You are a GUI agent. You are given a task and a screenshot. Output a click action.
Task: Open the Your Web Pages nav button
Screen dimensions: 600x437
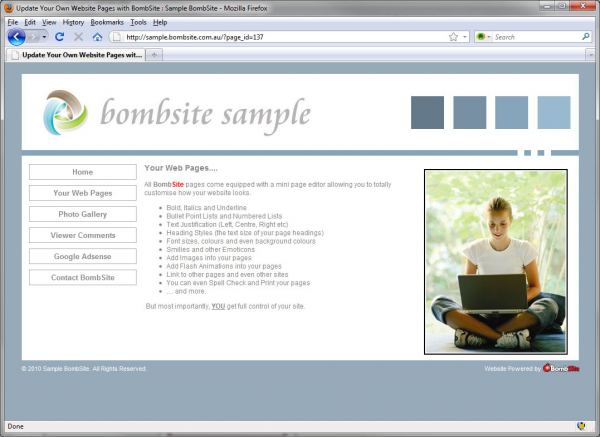coord(83,193)
